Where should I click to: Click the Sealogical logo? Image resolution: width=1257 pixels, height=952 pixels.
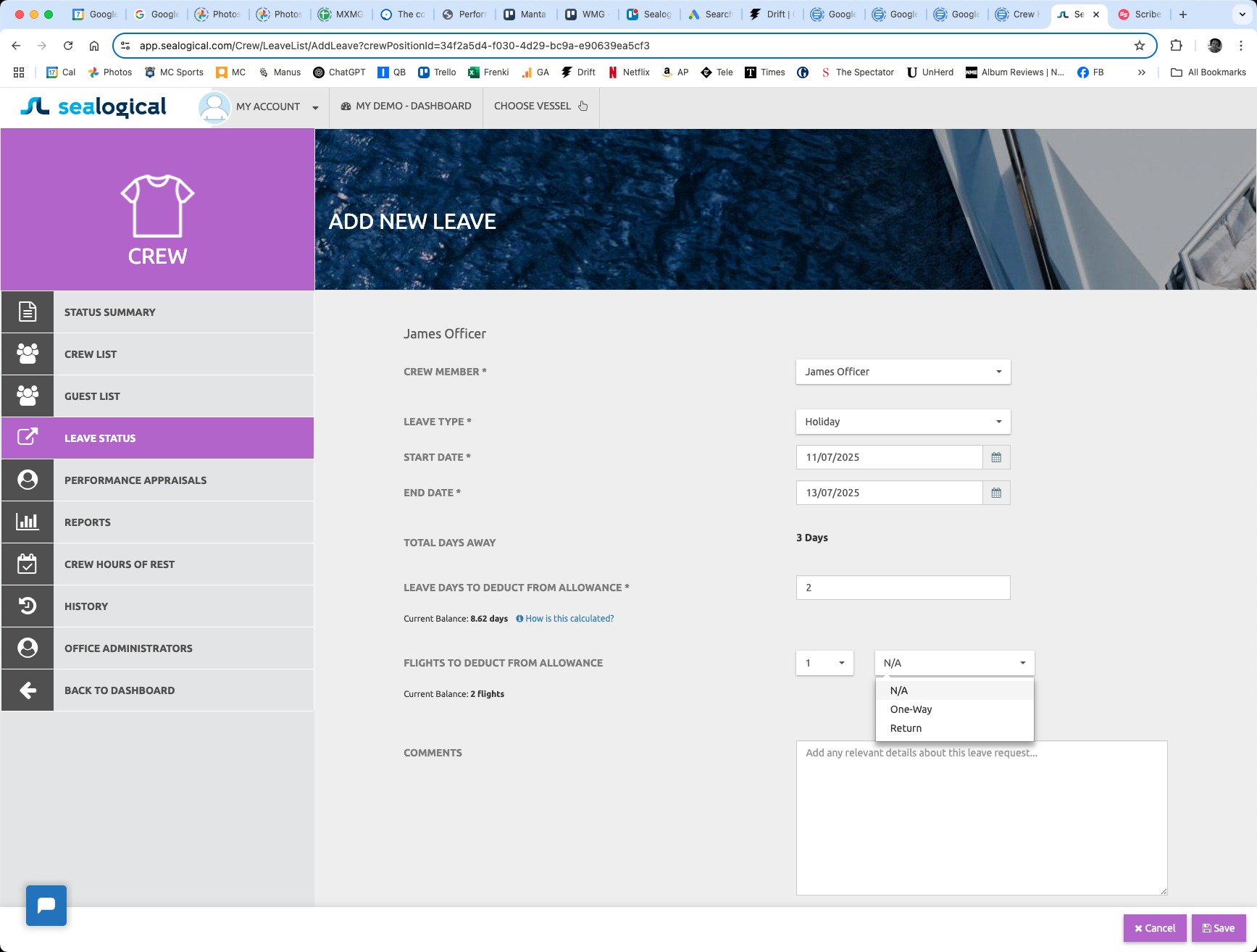click(93, 107)
